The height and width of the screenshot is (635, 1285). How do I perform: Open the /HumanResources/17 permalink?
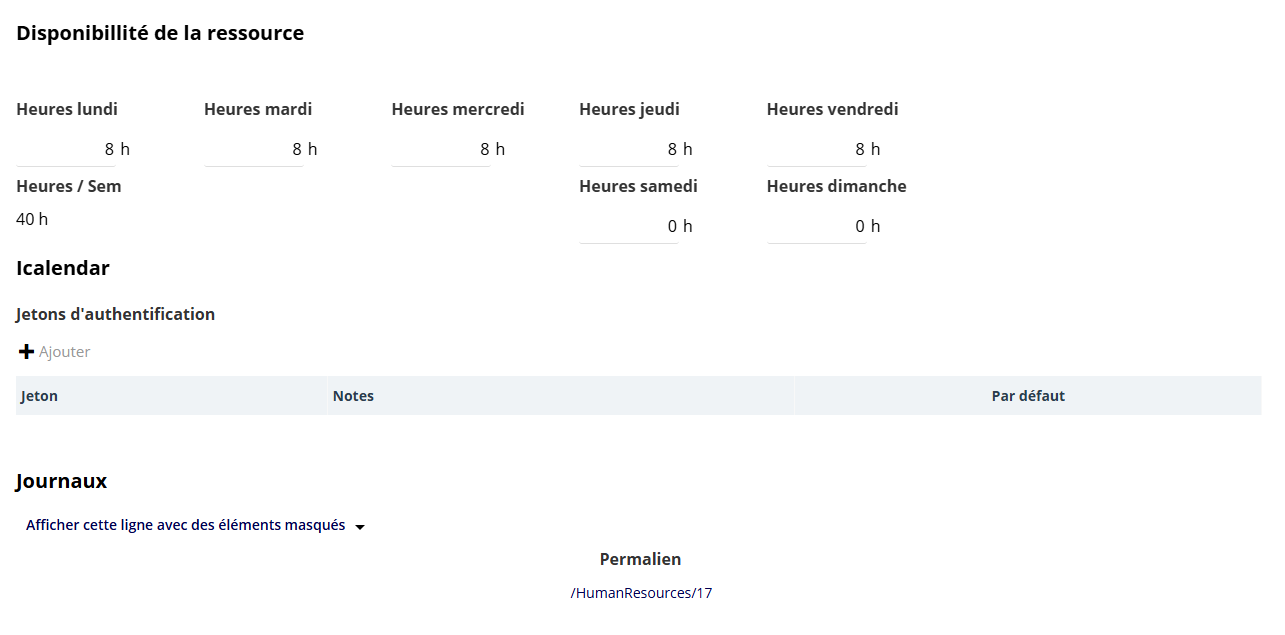coord(641,593)
